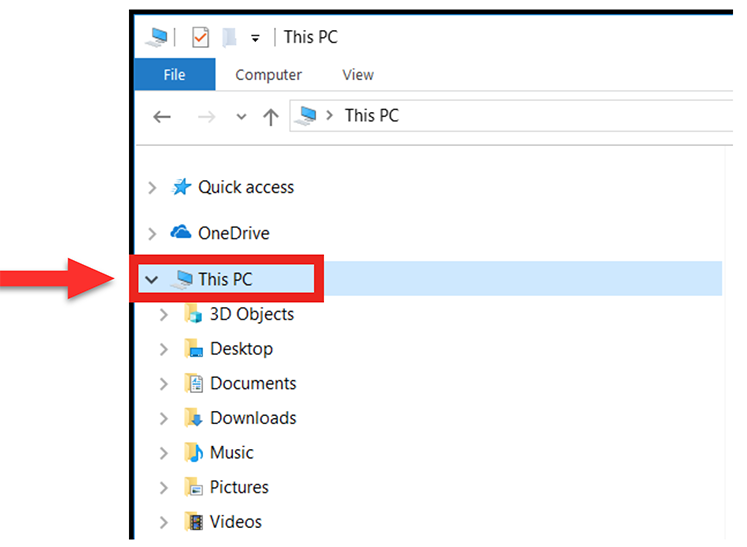Expand the Documents folder node
747x547 pixels.
pos(164,384)
